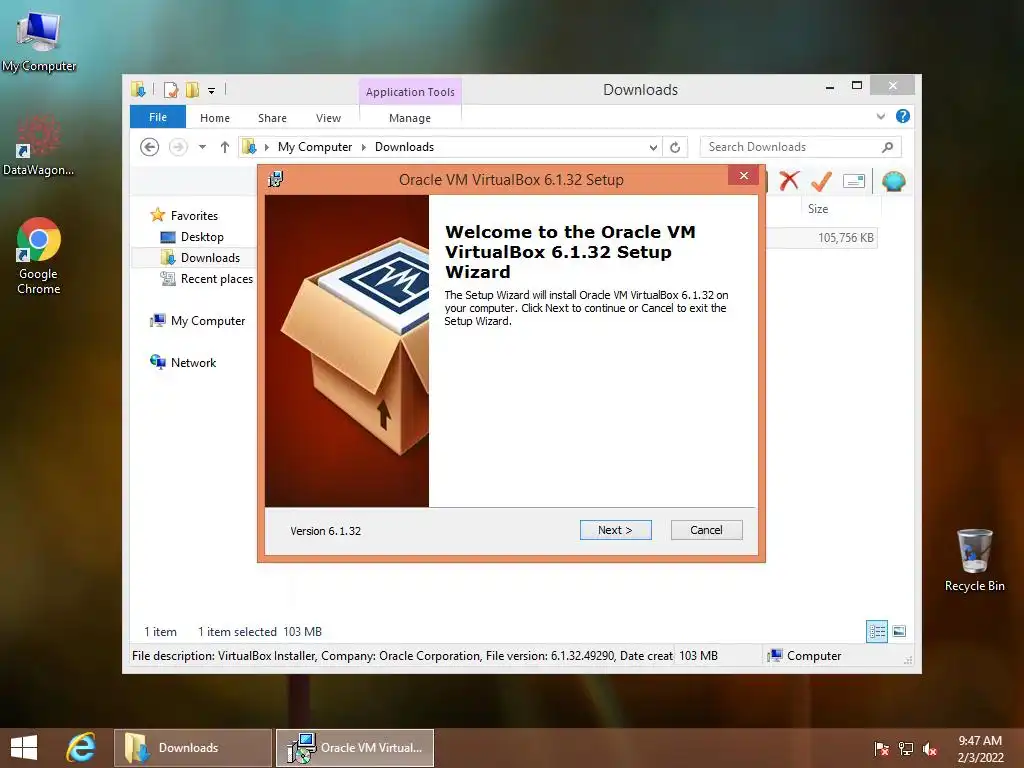Viewport: 1024px width, 768px height.
Task: Click the network tray icon
Action: (906, 748)
